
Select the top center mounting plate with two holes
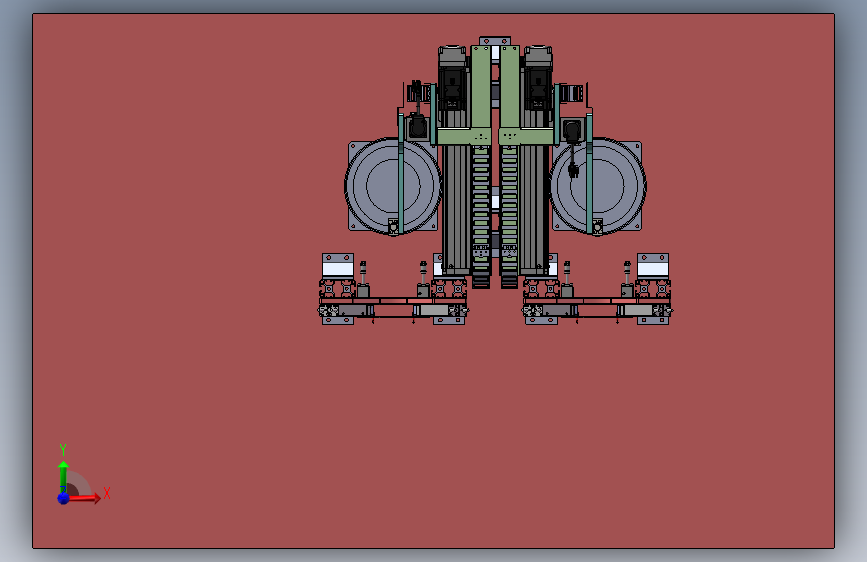[x=495, y=41]
